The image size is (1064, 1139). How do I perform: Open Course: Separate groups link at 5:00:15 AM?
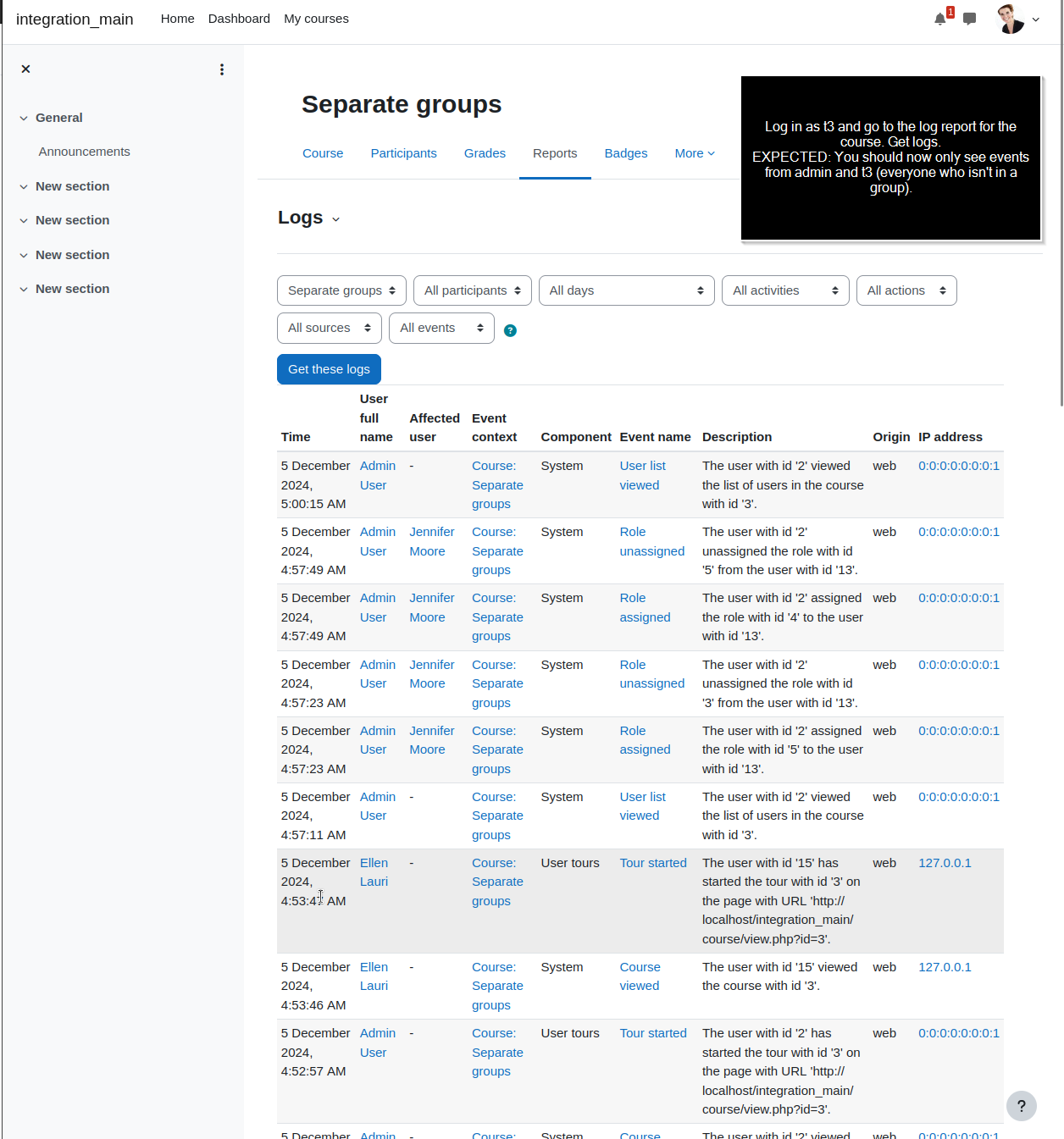click(x=497, y=484)
